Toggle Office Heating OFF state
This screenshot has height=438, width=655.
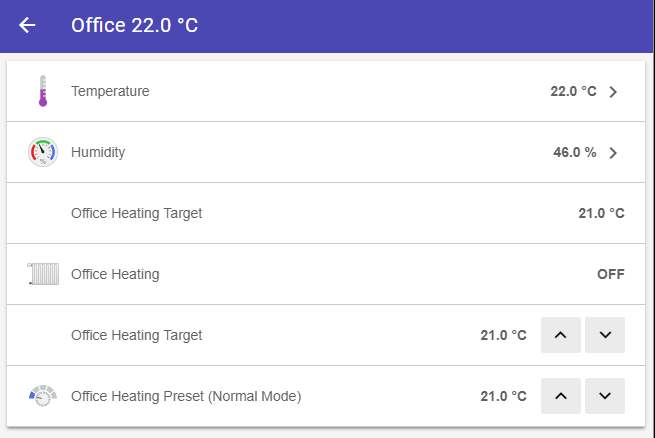pos(610,274)
